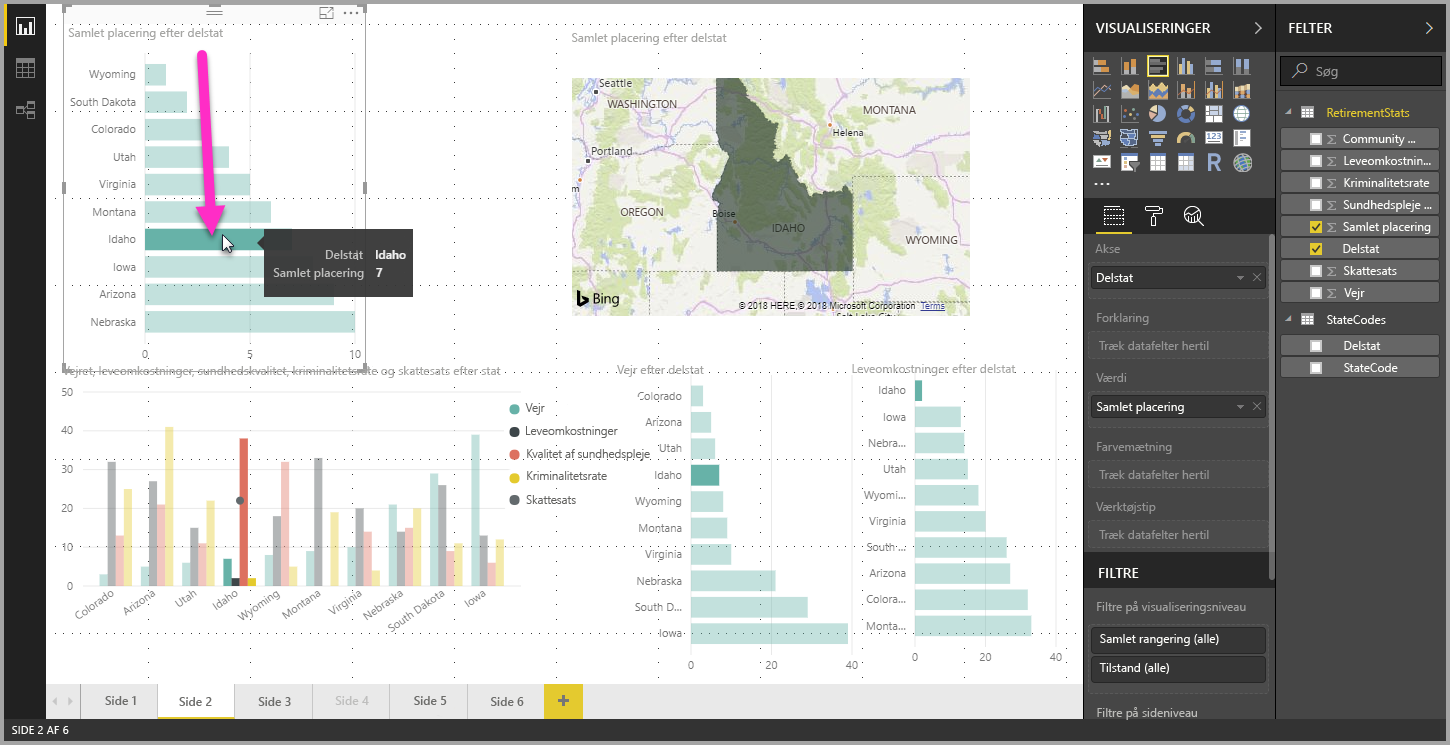Uncheck the RetirementStats Delstat checkbox

click(1316, 249)
